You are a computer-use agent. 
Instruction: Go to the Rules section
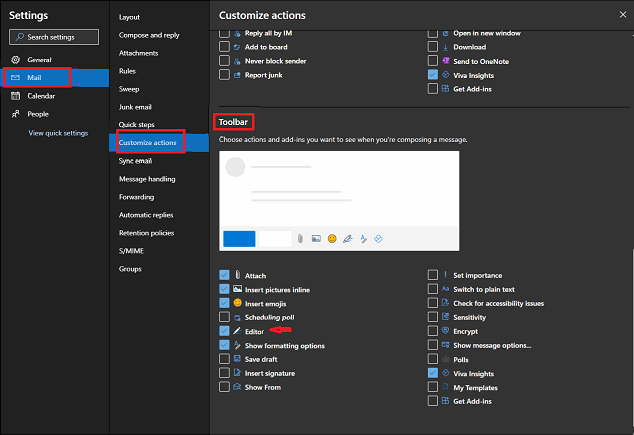[x=127, y=71]
